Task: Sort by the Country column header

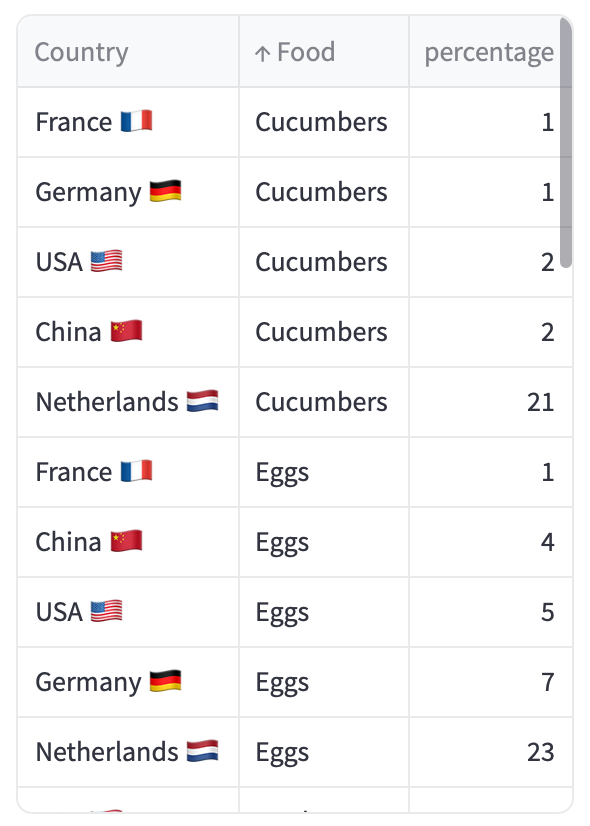Action: (128, 52)
